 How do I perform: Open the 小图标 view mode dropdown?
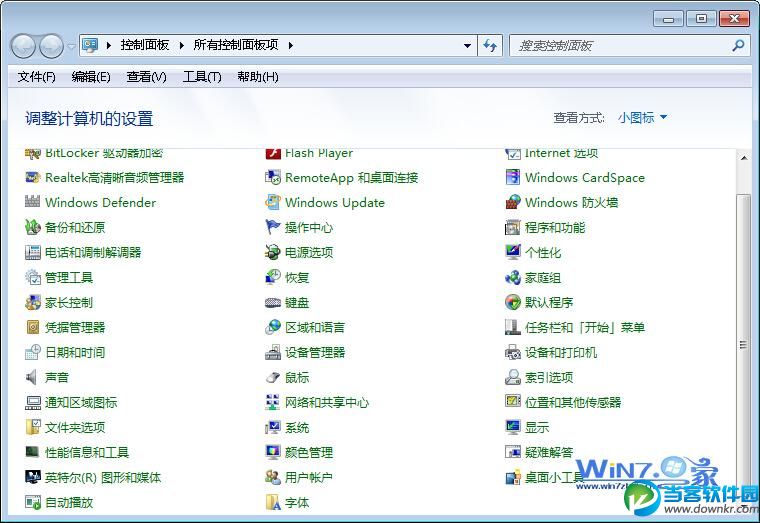642,117
